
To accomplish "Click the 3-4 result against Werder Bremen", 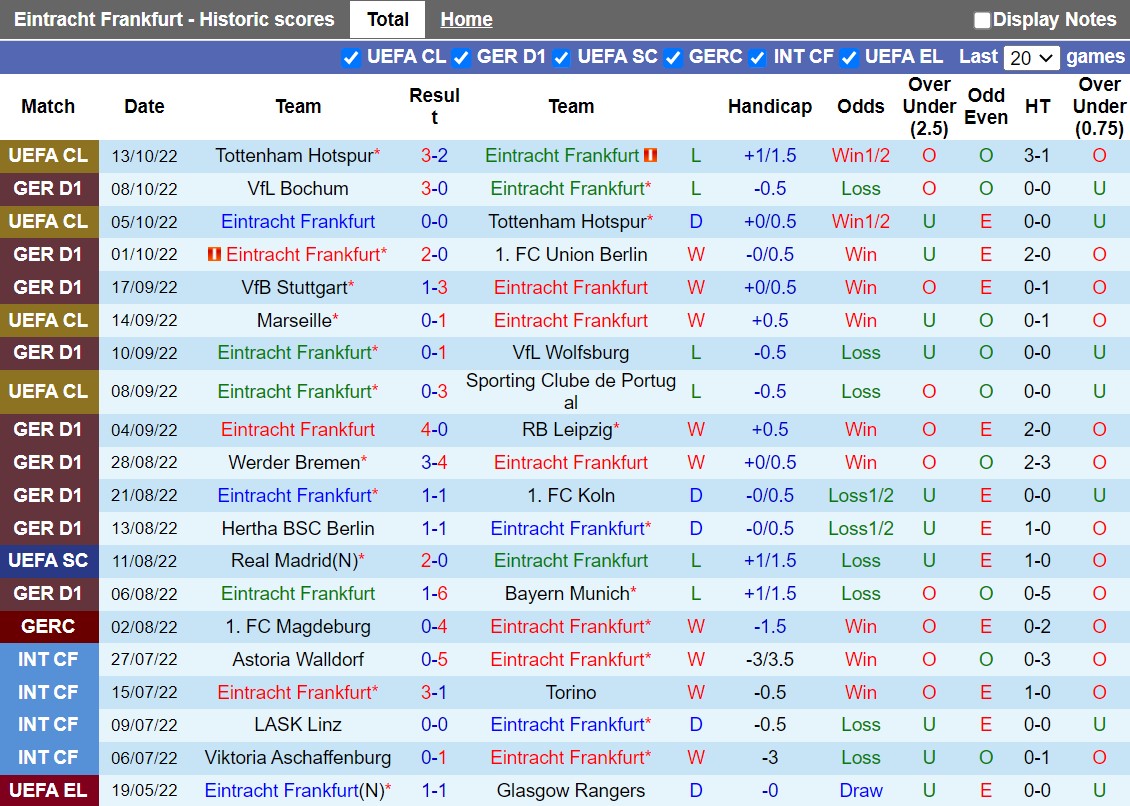I will tap(434, 462).
